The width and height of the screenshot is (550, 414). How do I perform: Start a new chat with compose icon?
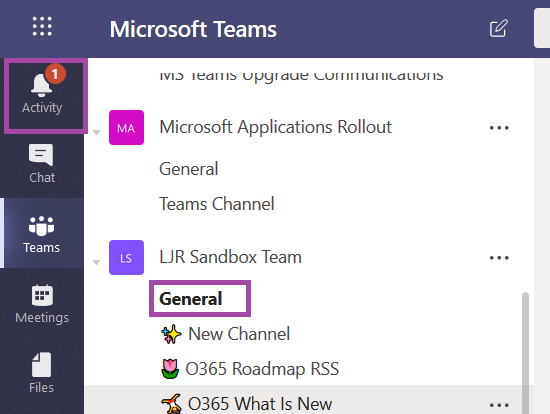(498, 28)
